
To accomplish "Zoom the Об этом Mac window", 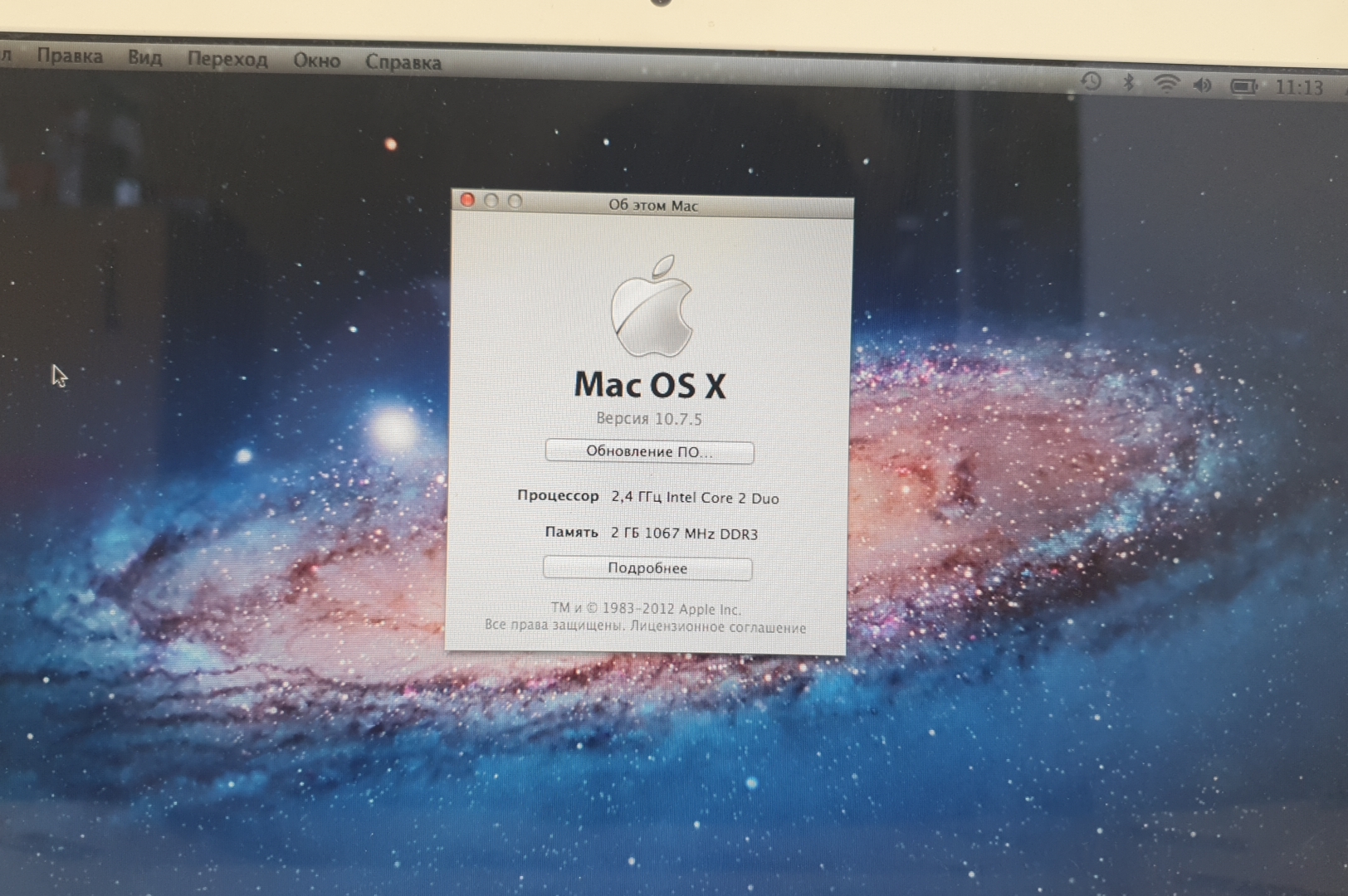I will [x=515, y=202].
